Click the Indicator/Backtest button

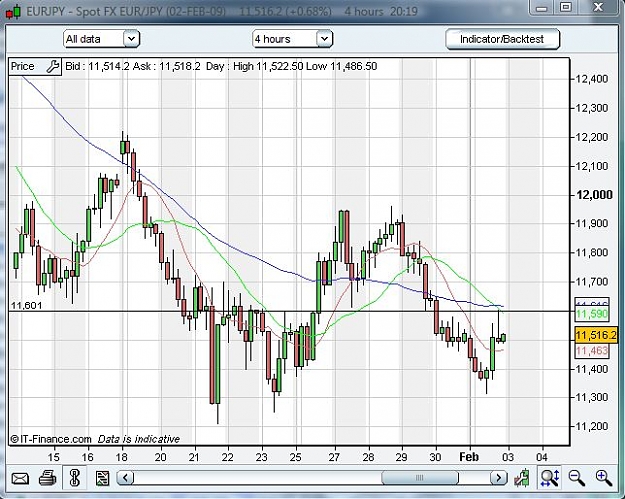502,39
